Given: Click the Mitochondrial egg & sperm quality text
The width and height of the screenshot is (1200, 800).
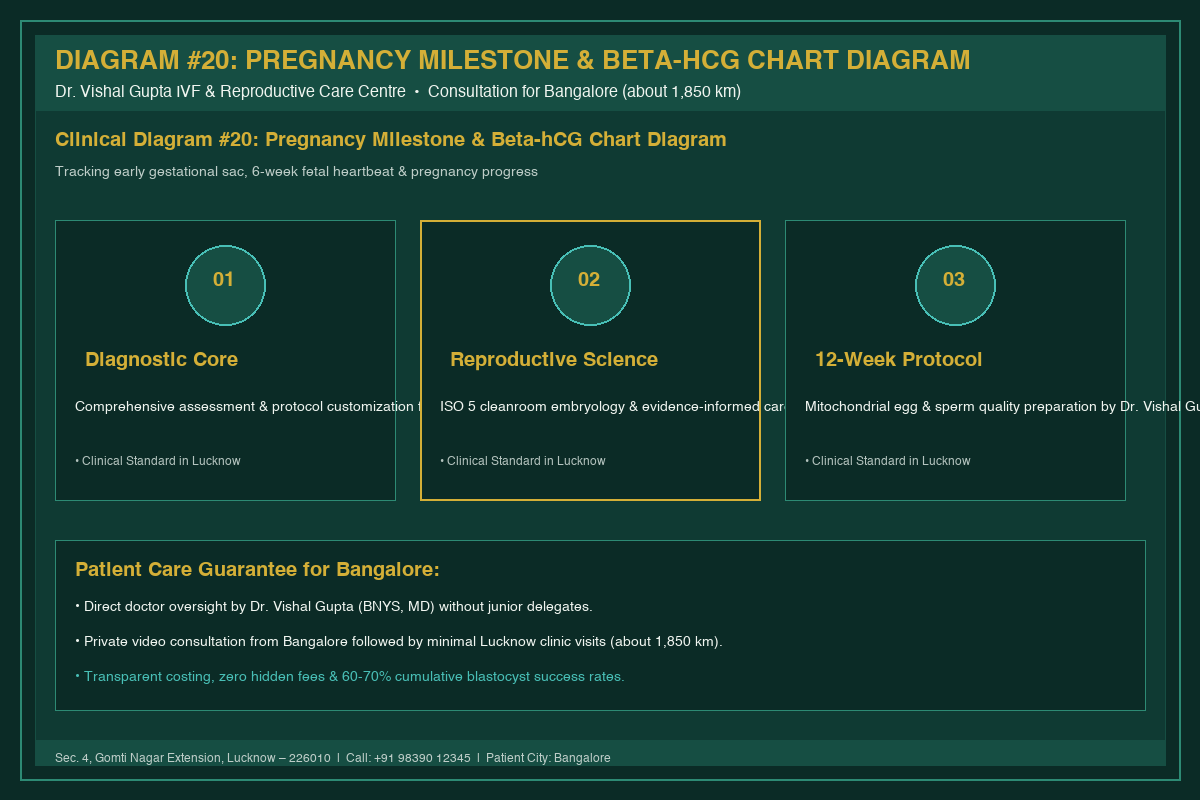Looking at the screenshot, I should (1002, 406).
